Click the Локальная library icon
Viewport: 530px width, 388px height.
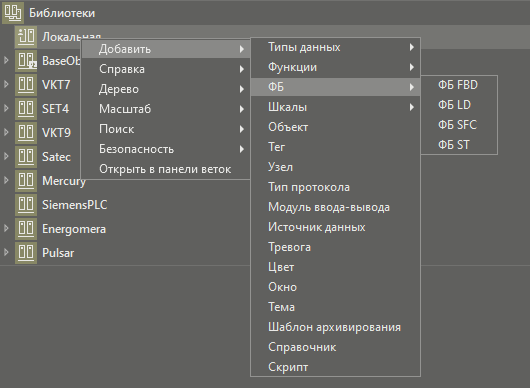[26, 37]
